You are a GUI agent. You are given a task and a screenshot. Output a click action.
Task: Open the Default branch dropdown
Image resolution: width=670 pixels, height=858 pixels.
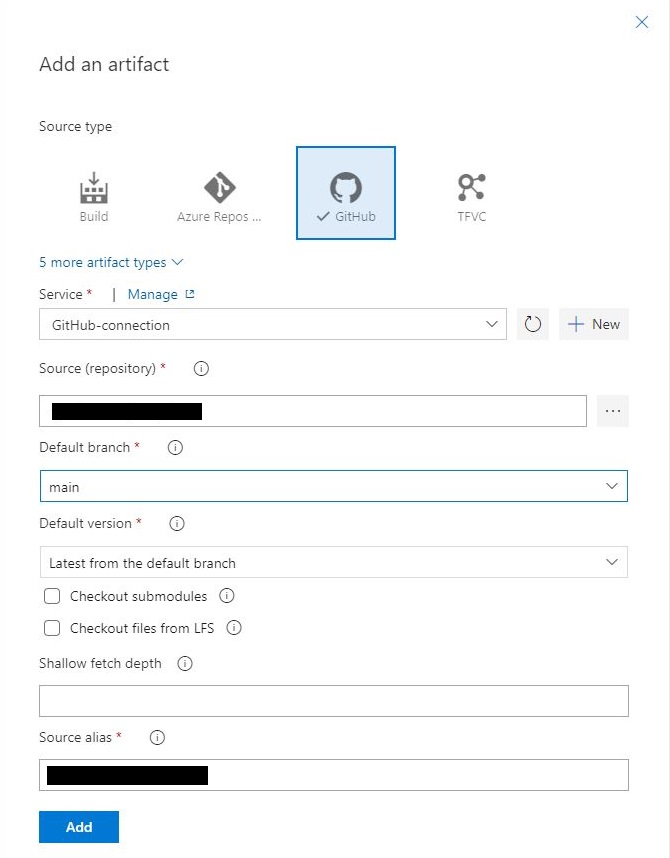(x=333, y=487)
